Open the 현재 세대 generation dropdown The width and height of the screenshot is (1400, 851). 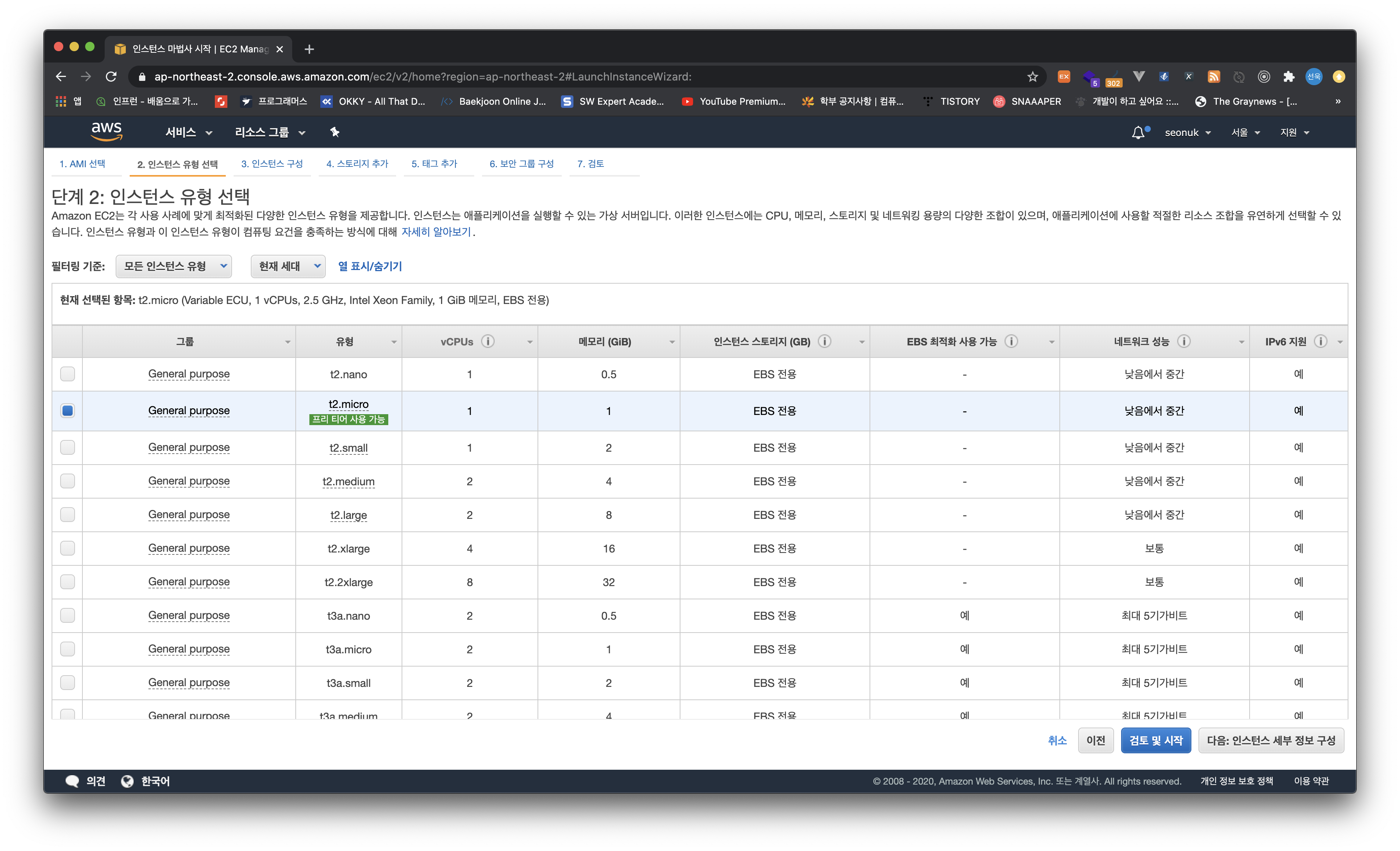tap(288, 266)
